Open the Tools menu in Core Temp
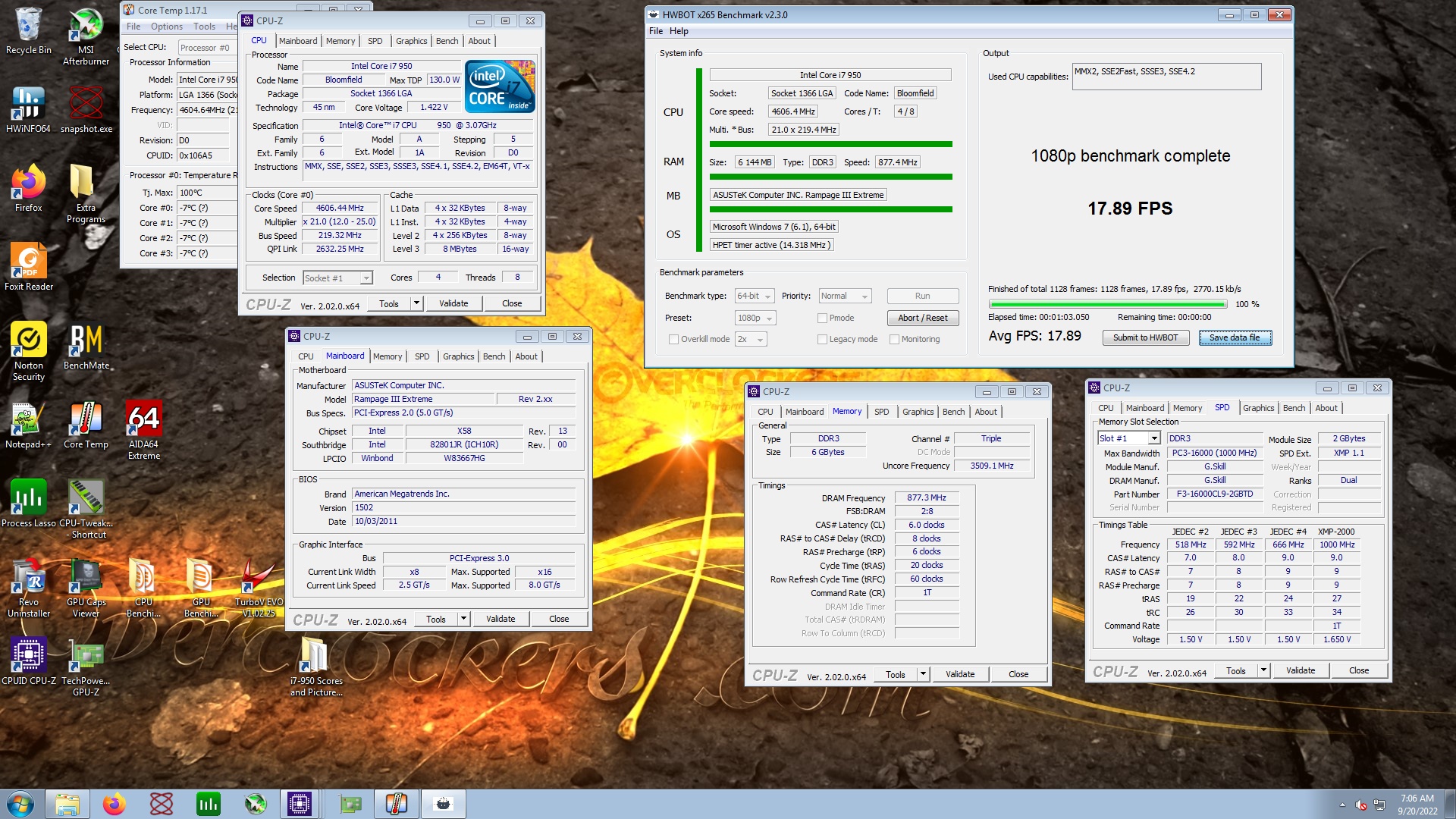 (204, 27)
